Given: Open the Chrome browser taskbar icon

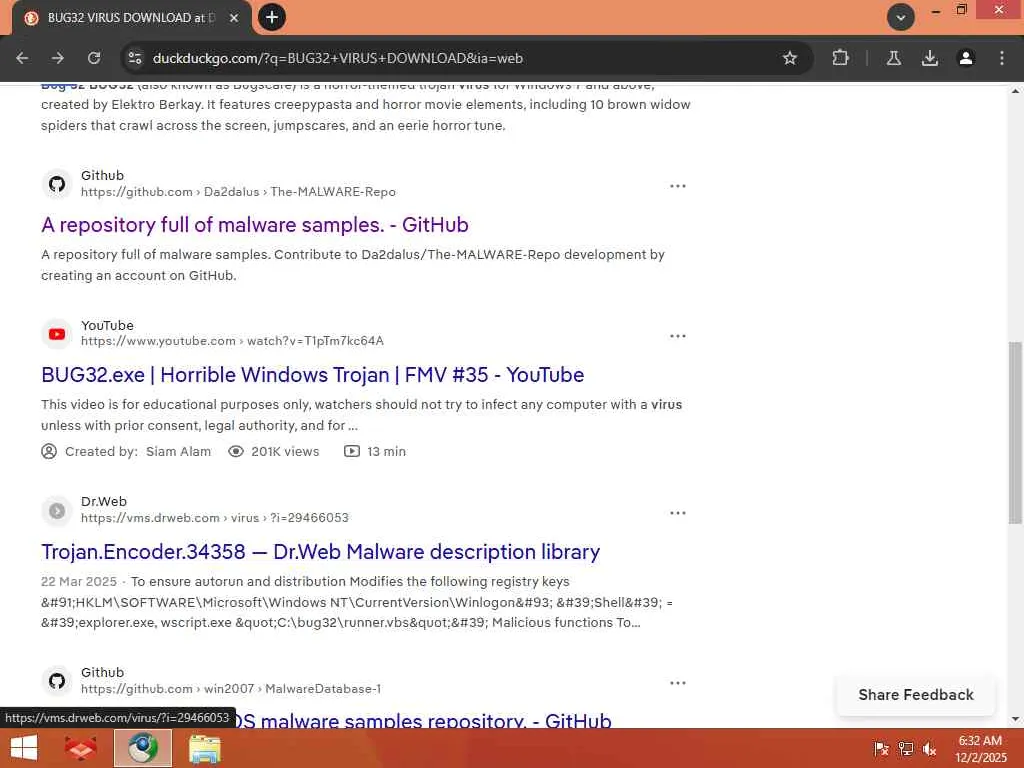Looking at the screenshot, I should pyautogui.click(x=143, y=748).
